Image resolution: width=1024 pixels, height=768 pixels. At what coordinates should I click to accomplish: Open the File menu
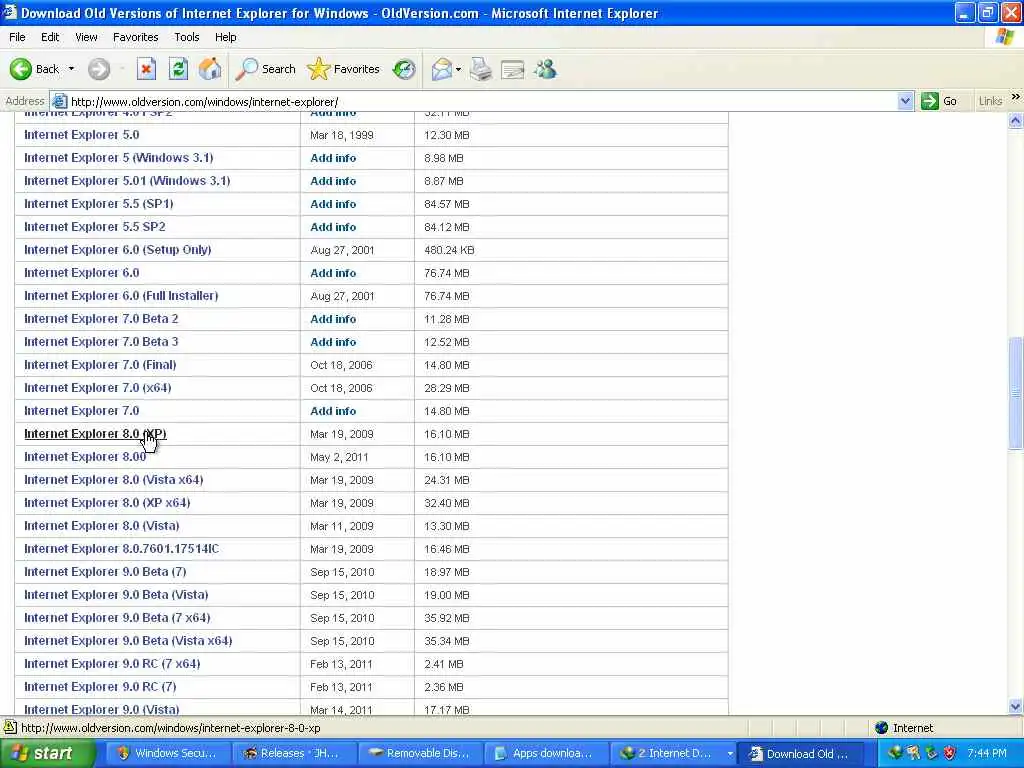[17, 37]
